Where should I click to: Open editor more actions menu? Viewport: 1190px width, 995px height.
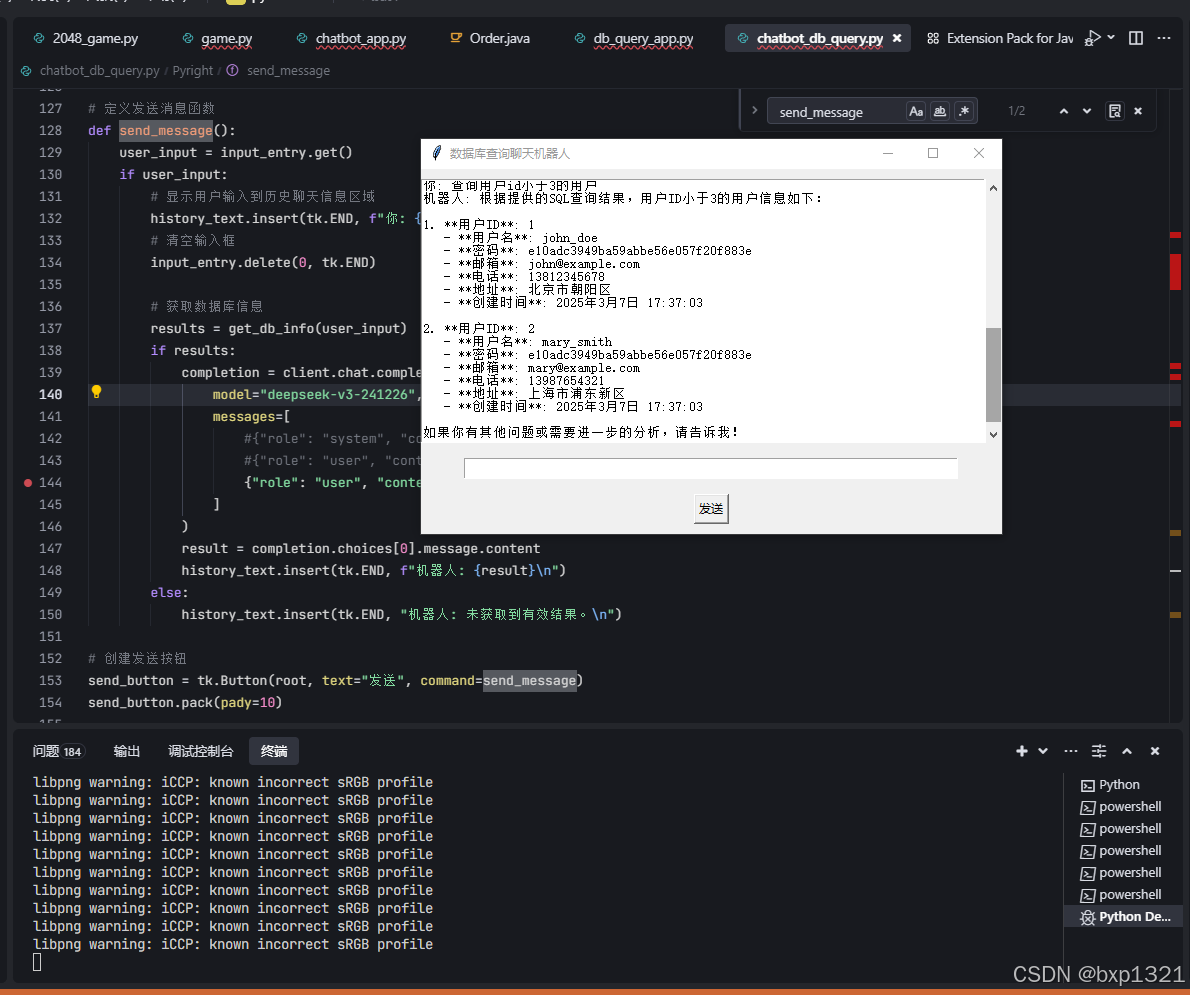(1163, 38)
